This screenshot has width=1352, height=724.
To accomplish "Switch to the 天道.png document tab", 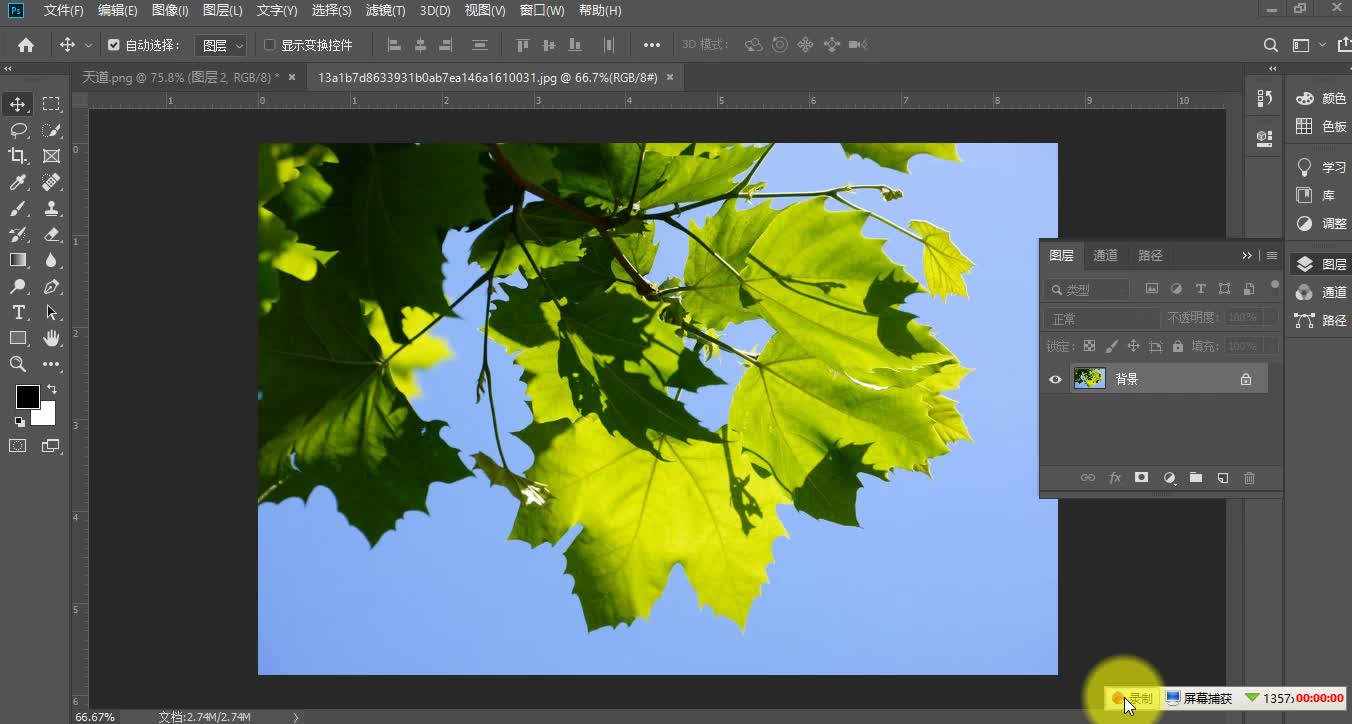I will pos(180,77).
